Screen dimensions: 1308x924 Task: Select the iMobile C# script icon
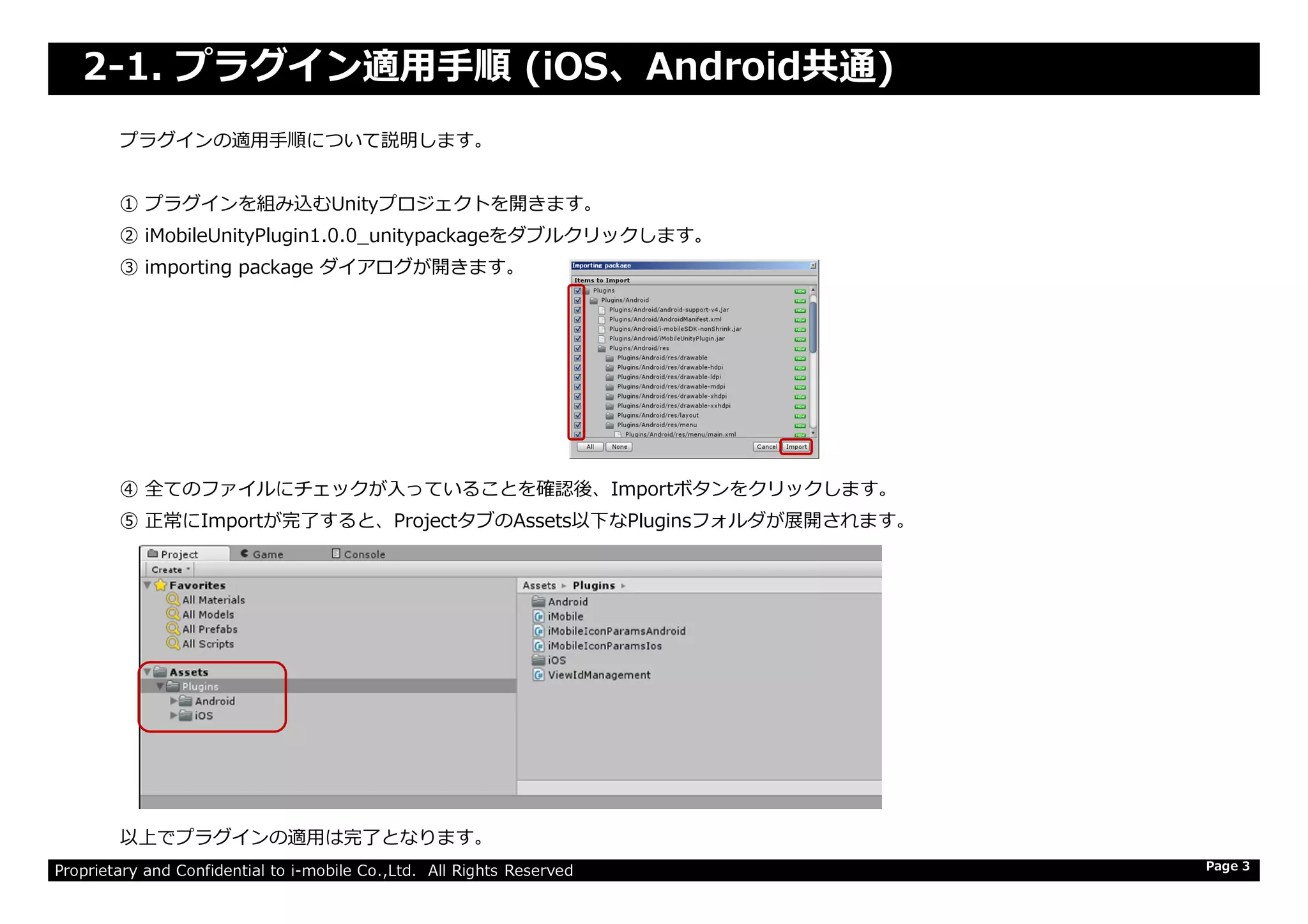pyautogui.click(x=539, y=616)
